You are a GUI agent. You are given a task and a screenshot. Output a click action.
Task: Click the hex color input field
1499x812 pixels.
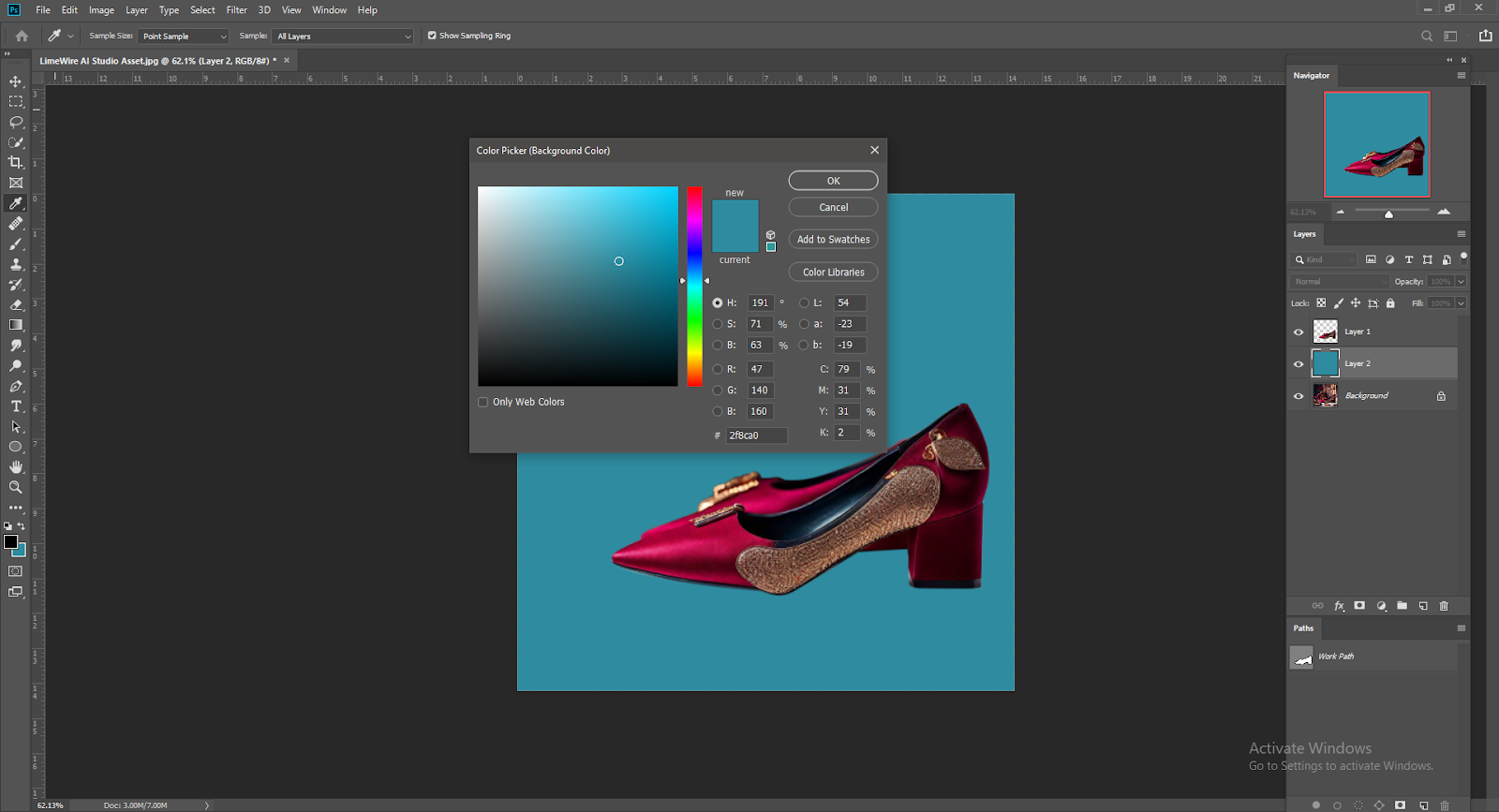(x=757, y=436)
